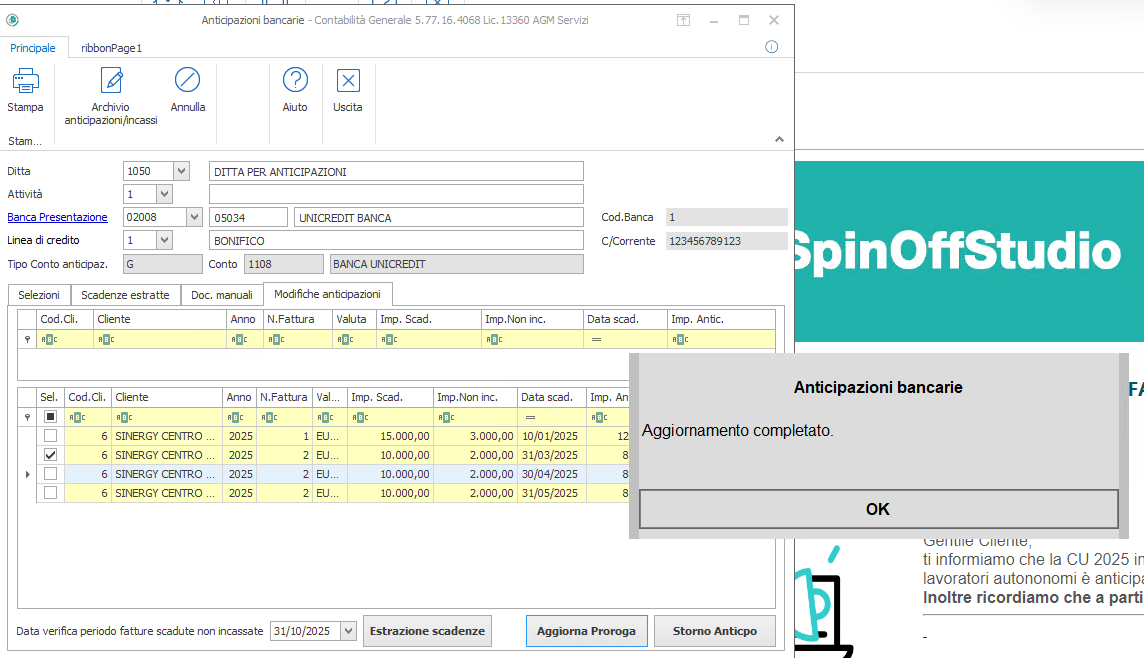The width and height of the screenshot is (1144, 658).
Task: Expand the Attività dropdown
Action: tap(164, 194)
